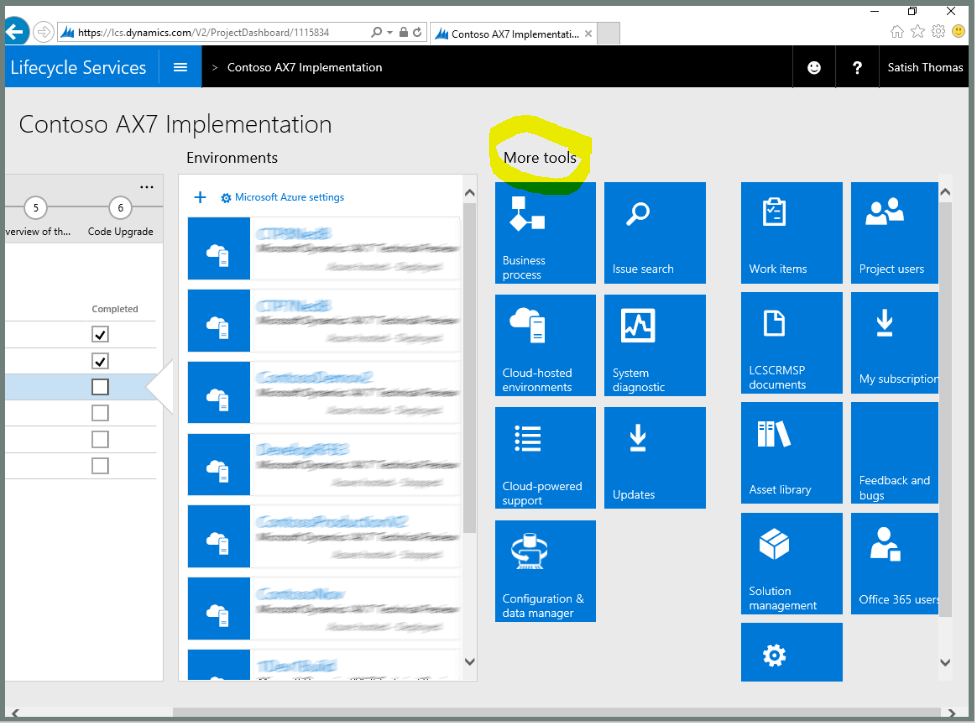Viewport: 975px width, 723px height.
Task: Select the Contoso AX7 Implementation browser tab
Action: pos(513,34)
